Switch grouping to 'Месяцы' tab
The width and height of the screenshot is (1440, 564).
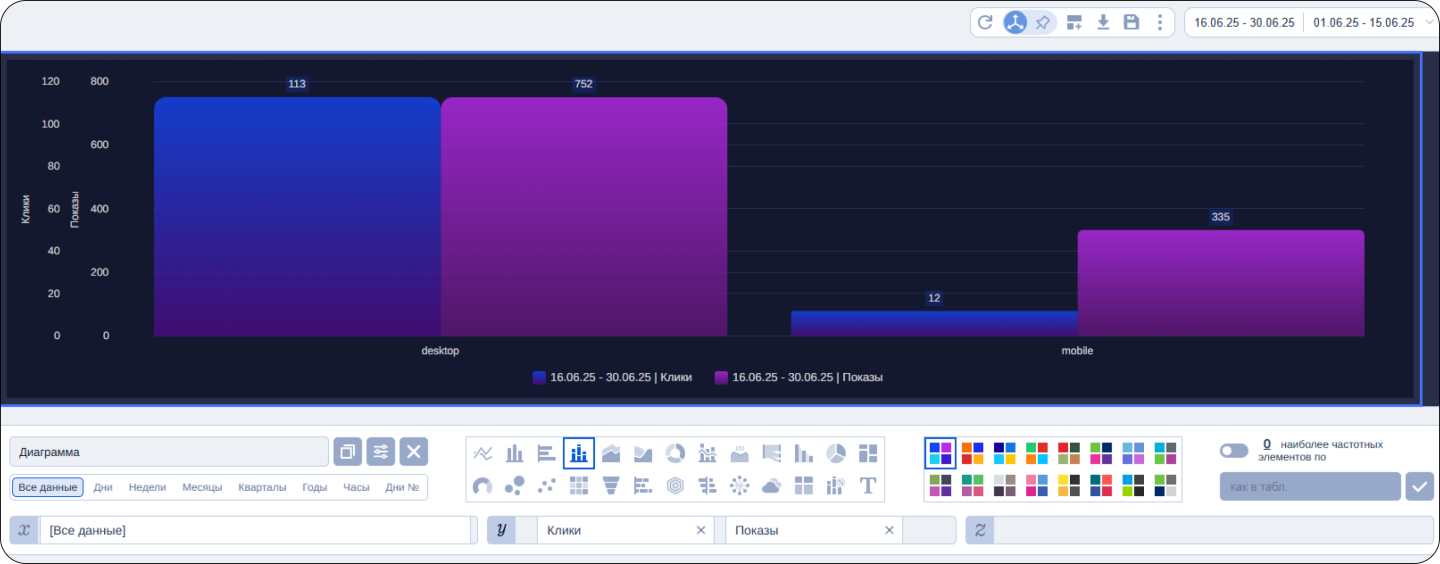pyautogui.click(x=202, y=487)
